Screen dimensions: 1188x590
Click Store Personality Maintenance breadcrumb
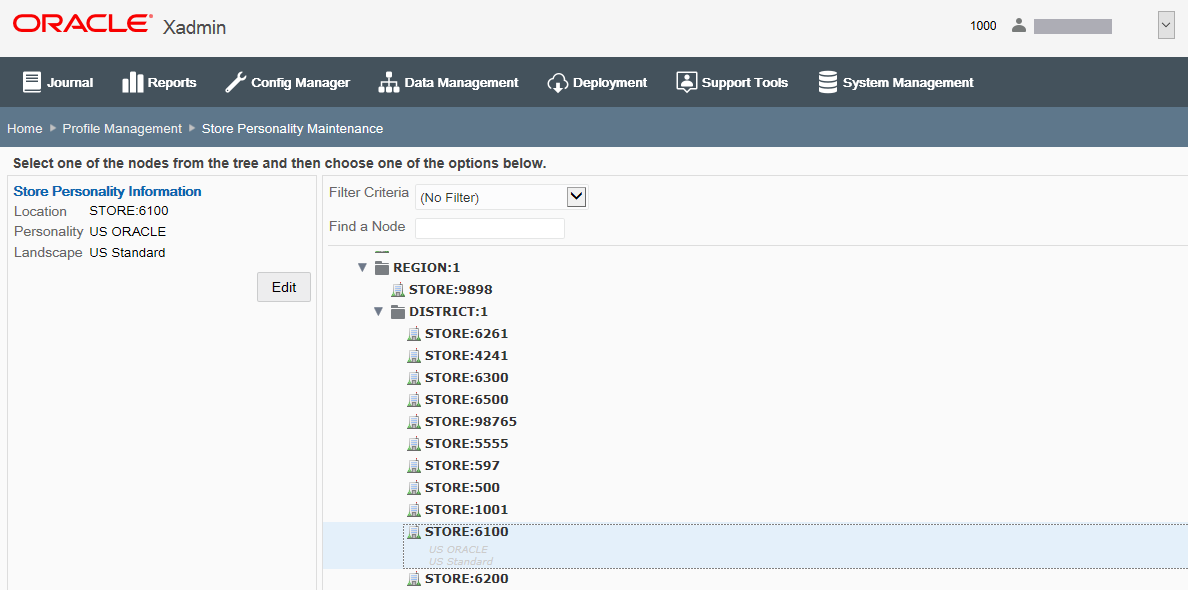(292, 129)
